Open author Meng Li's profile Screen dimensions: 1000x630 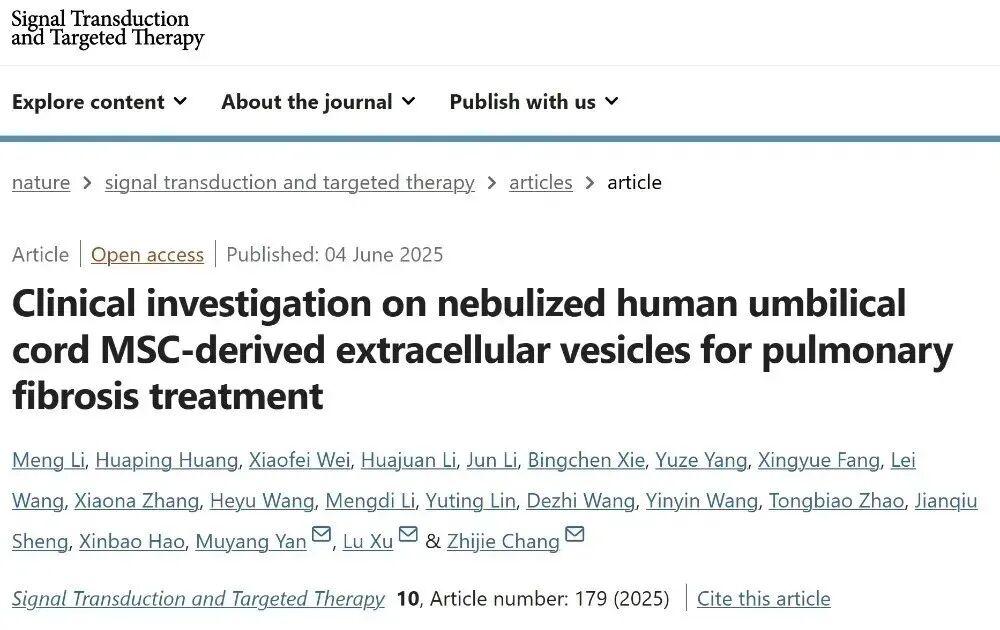48,460
